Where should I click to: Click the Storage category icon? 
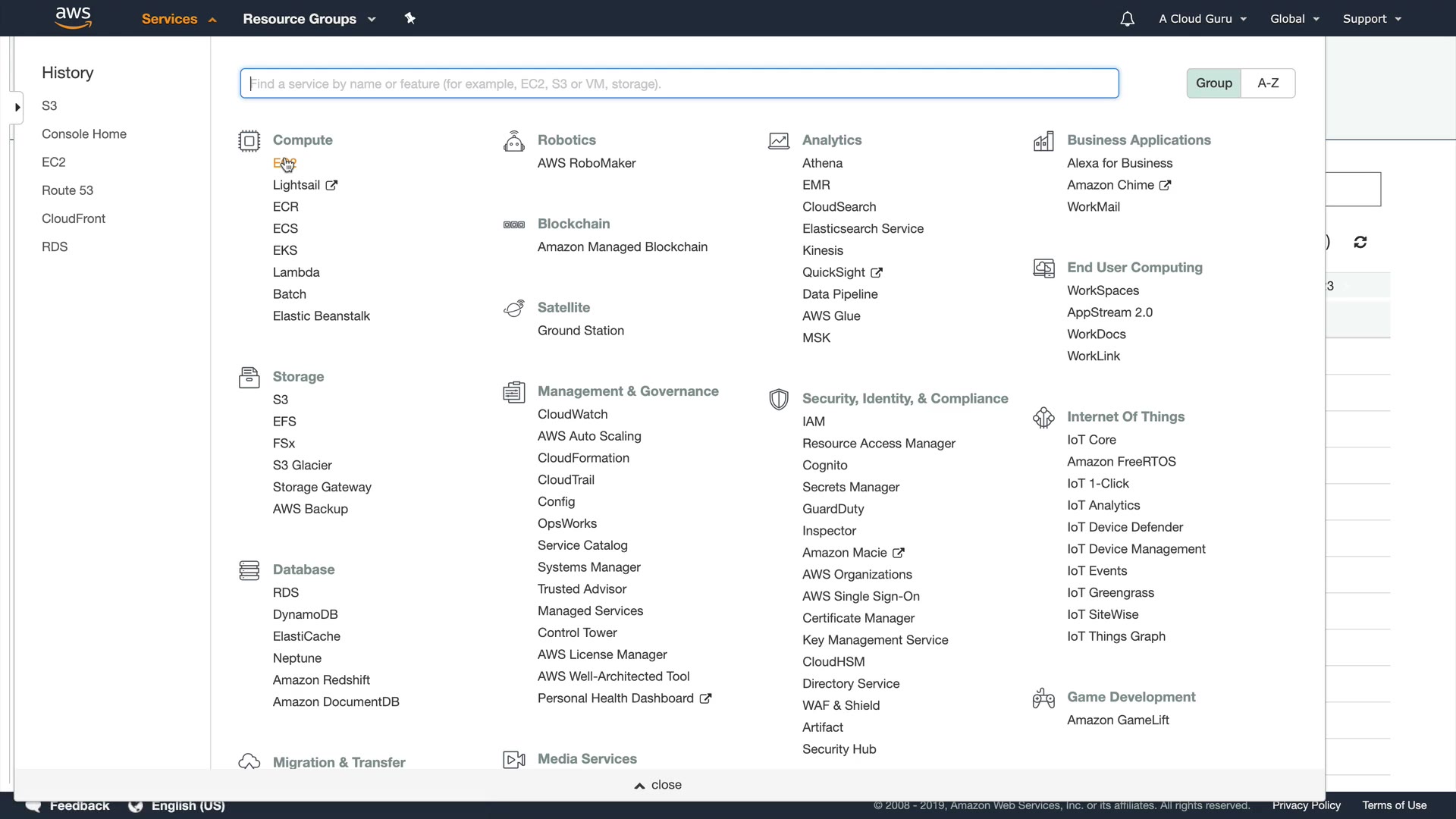pyautogui.click(x=249, y=377)
